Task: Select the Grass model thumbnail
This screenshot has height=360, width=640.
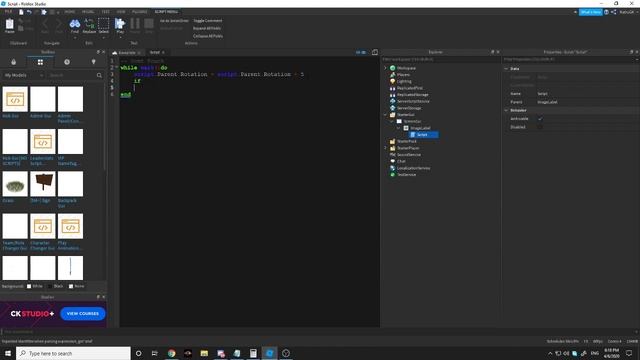Action: point(15,184)
